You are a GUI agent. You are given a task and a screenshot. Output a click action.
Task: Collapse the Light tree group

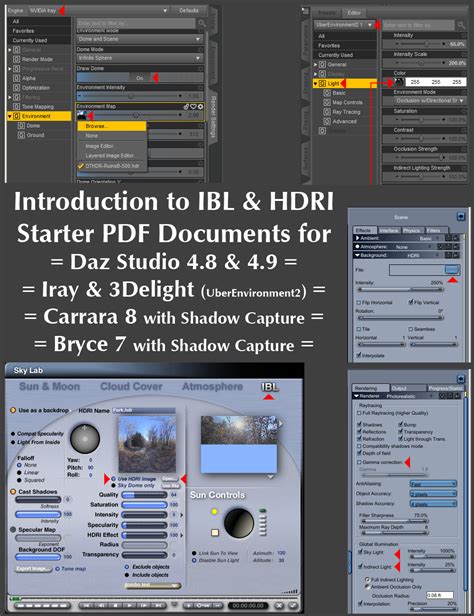315,83
